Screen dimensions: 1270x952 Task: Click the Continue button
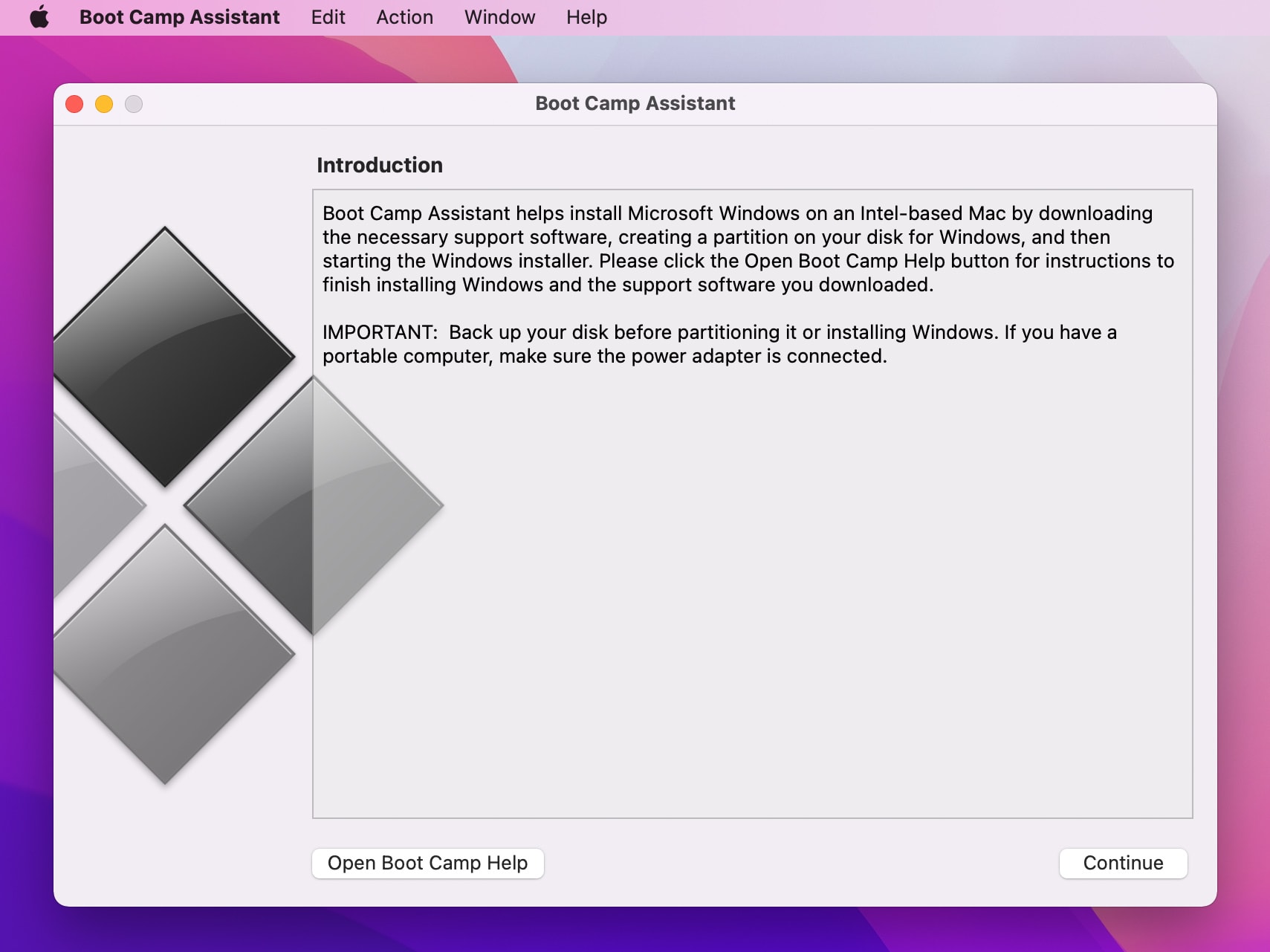[1124, 863]
